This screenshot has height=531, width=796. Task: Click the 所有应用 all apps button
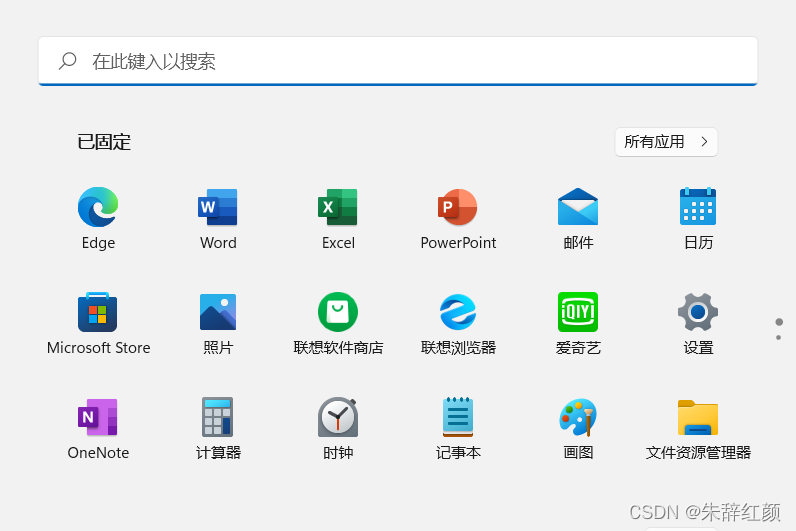point(666,142)
